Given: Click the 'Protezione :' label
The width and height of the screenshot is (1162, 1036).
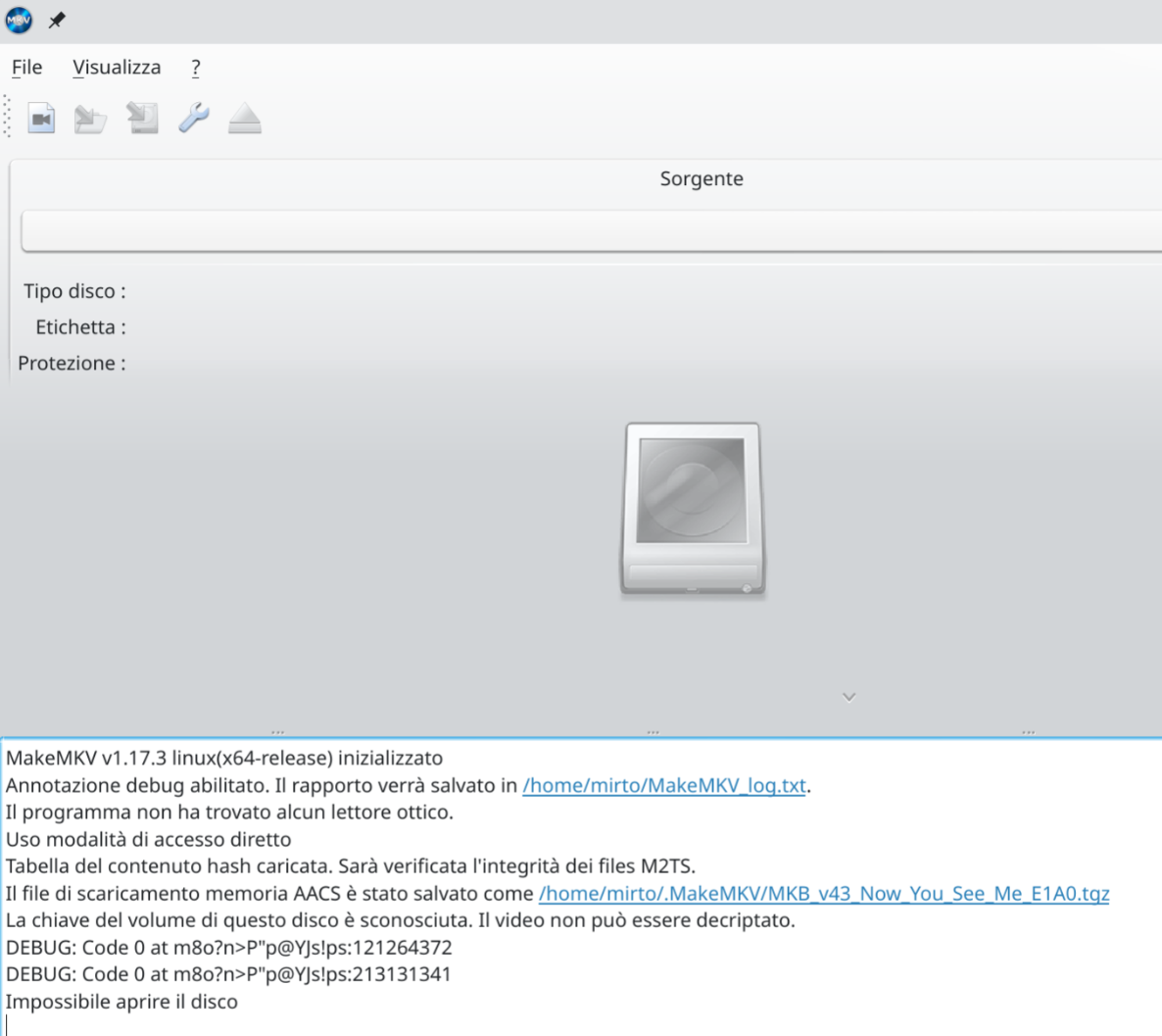Looking at the screenshot, I should pyautogui.click(x=72, y=364).
